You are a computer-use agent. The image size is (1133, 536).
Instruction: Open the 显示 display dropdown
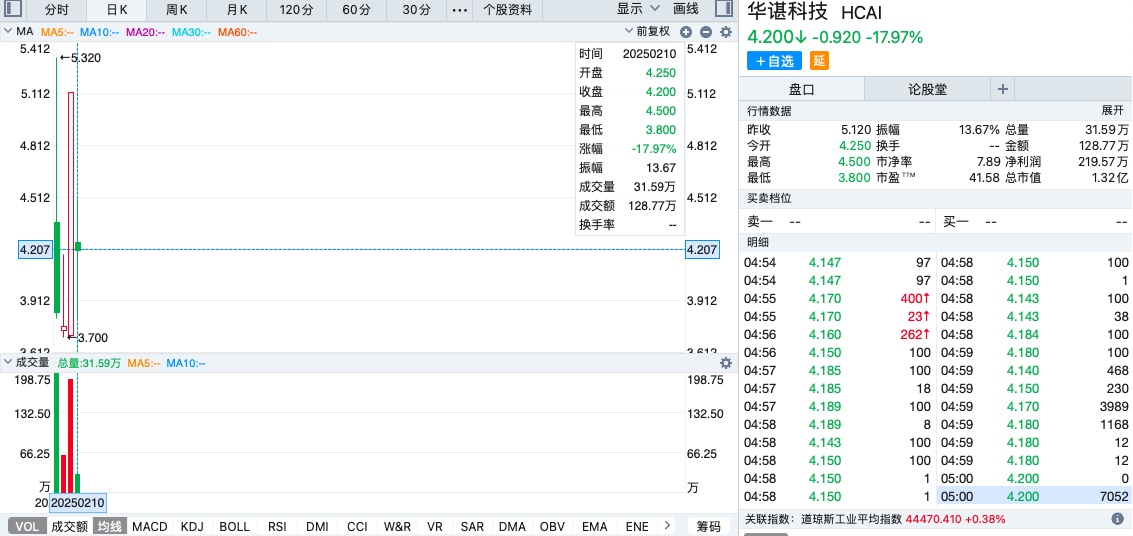(637, 9)
